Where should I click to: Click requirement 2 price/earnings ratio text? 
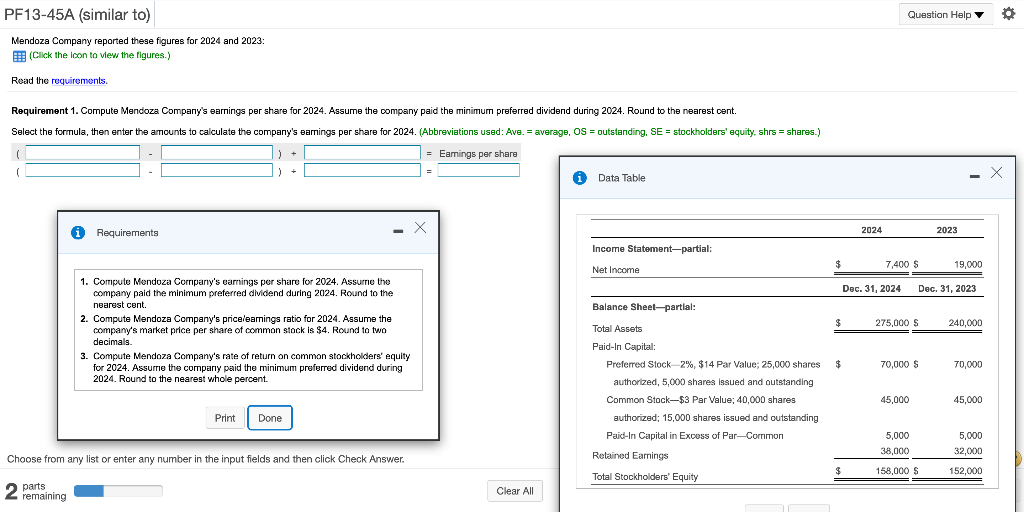point(242,330)
